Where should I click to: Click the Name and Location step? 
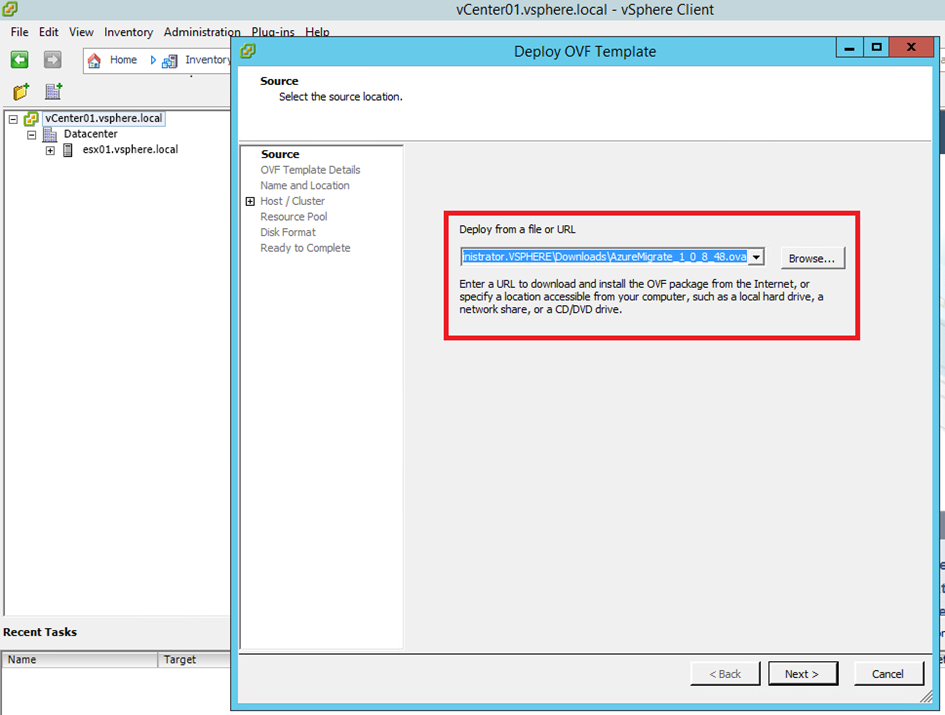pyautogui.click(x=305, y=186)
